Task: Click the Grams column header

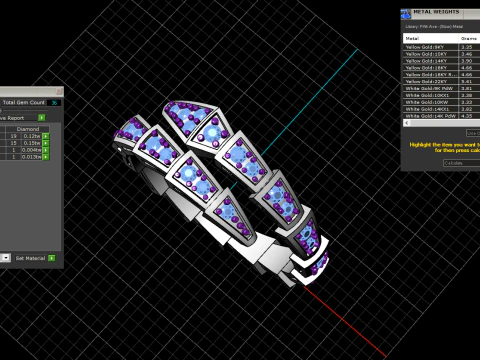Action: tap(469, 38)
